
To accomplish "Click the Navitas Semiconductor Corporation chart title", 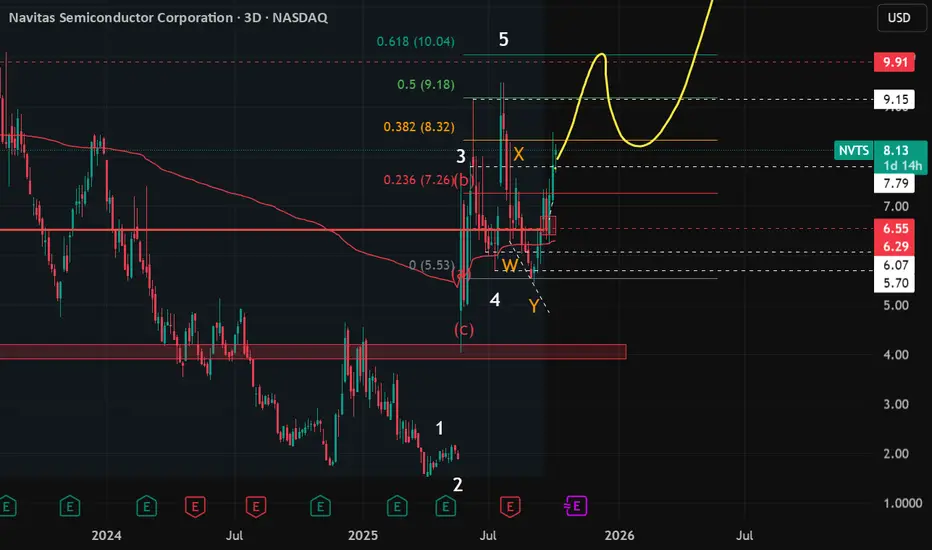I will (168, 18).
